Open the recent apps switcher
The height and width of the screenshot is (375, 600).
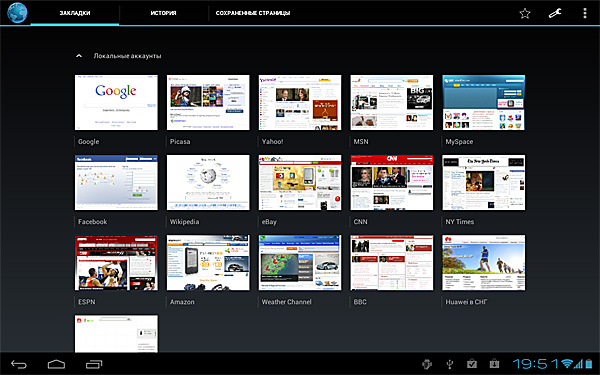tap(94, 364)
